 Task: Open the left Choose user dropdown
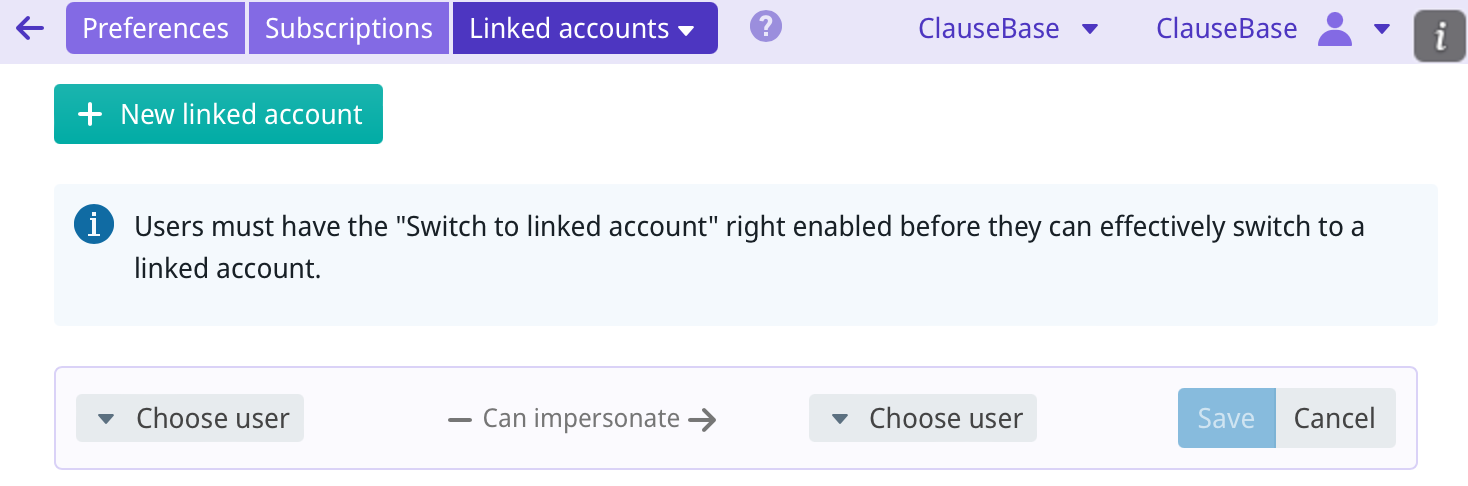click(190, 418)
